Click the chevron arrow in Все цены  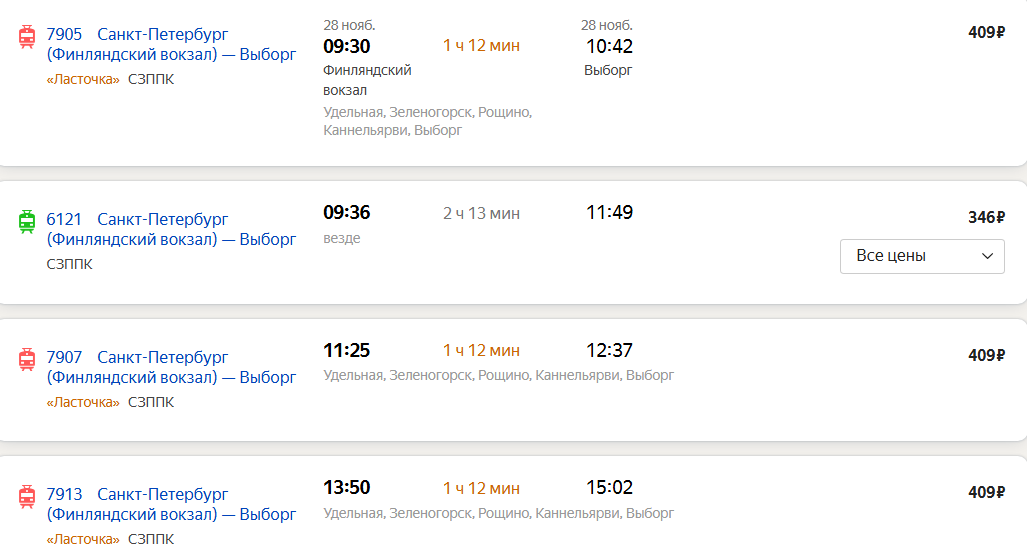pos(988,256)
